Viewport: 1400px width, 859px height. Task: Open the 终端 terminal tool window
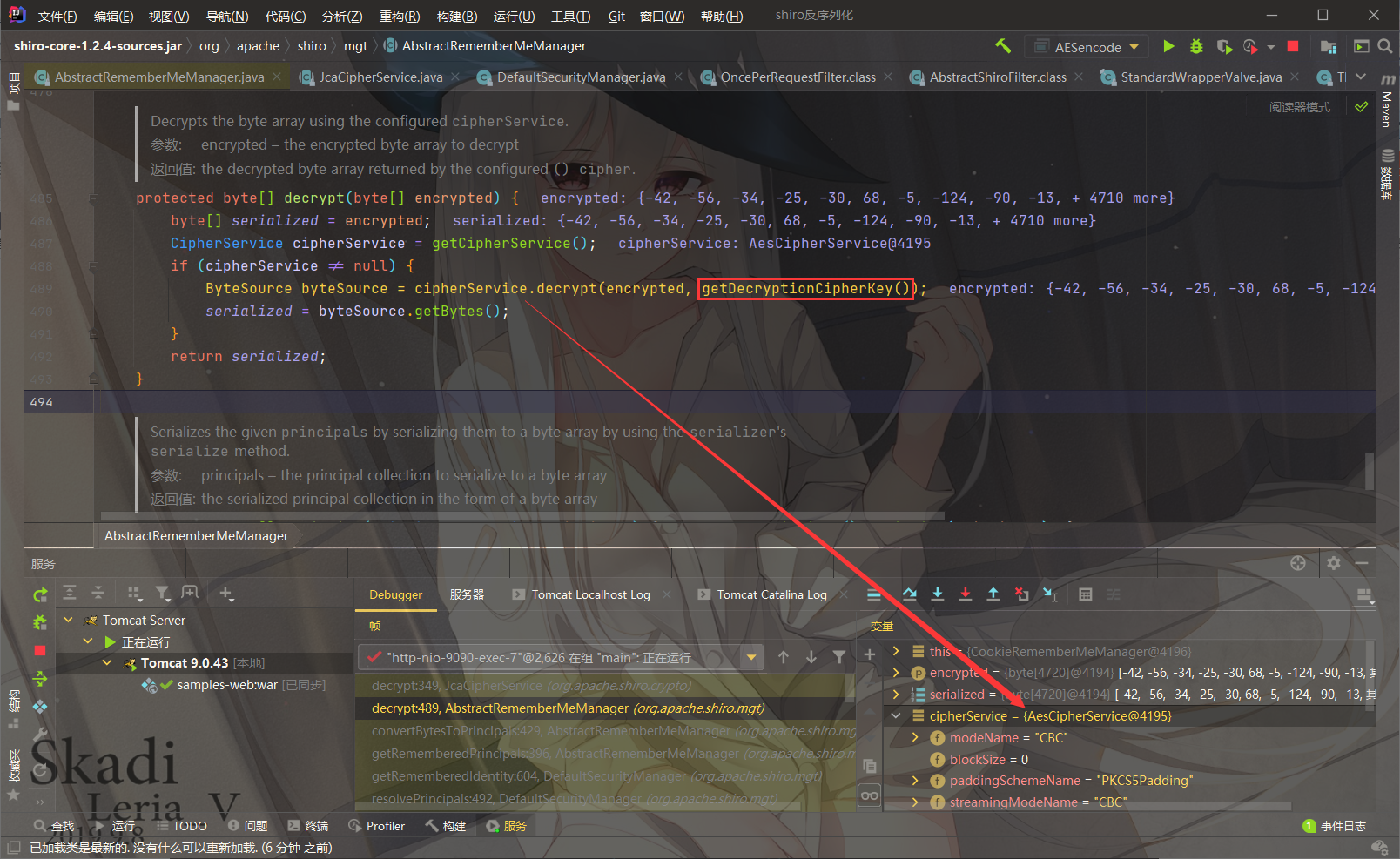tap(307, 826)
